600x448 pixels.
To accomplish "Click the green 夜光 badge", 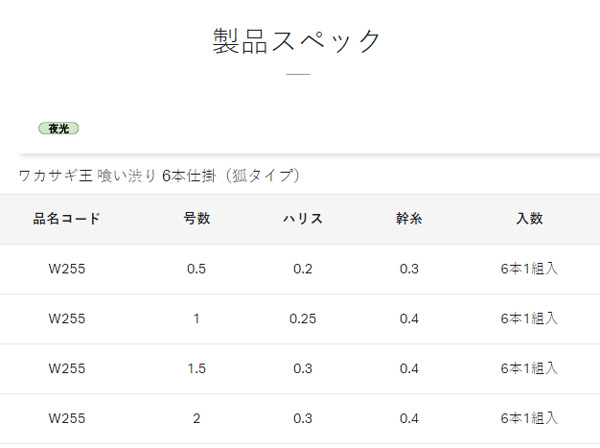I will coord(59,129).
